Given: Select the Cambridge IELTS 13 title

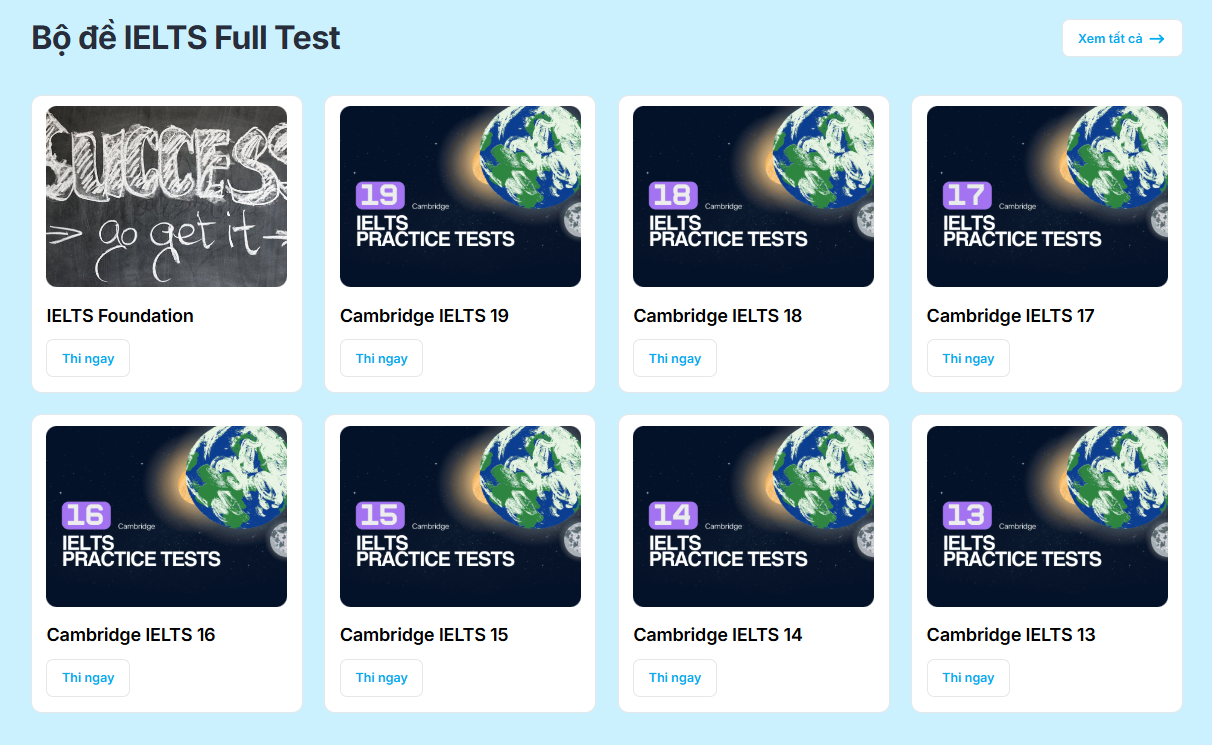Looking at the screenshot, I should [1011, 635].
